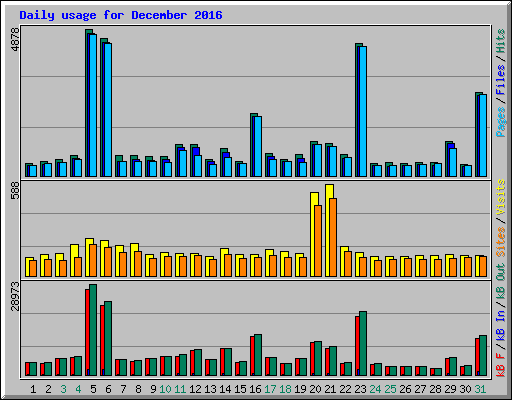Click the kB out bar for day 20
This screenshot has height=400, width=512.
click(318, 358)
